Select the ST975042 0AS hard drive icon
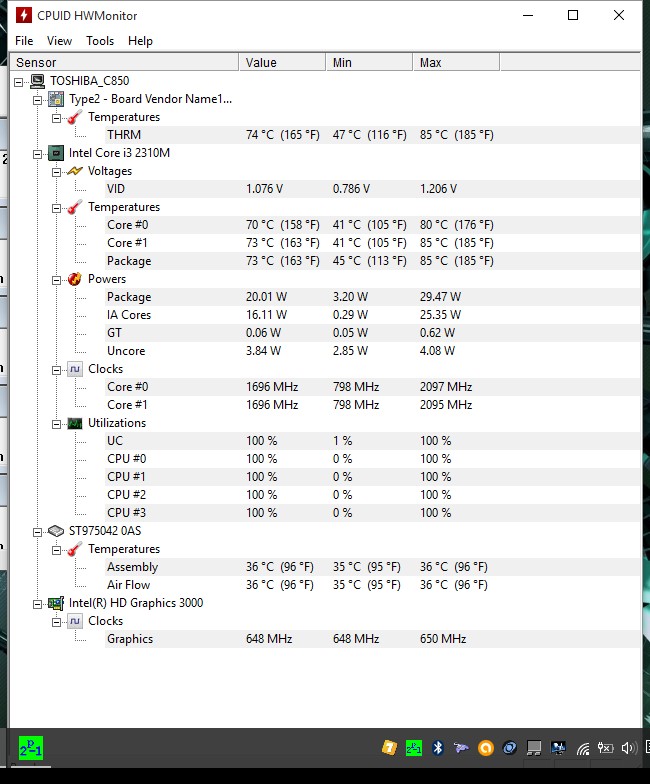The height and width of the screenshot is (784, 650). pyautogui.click(x=56, y=531)
